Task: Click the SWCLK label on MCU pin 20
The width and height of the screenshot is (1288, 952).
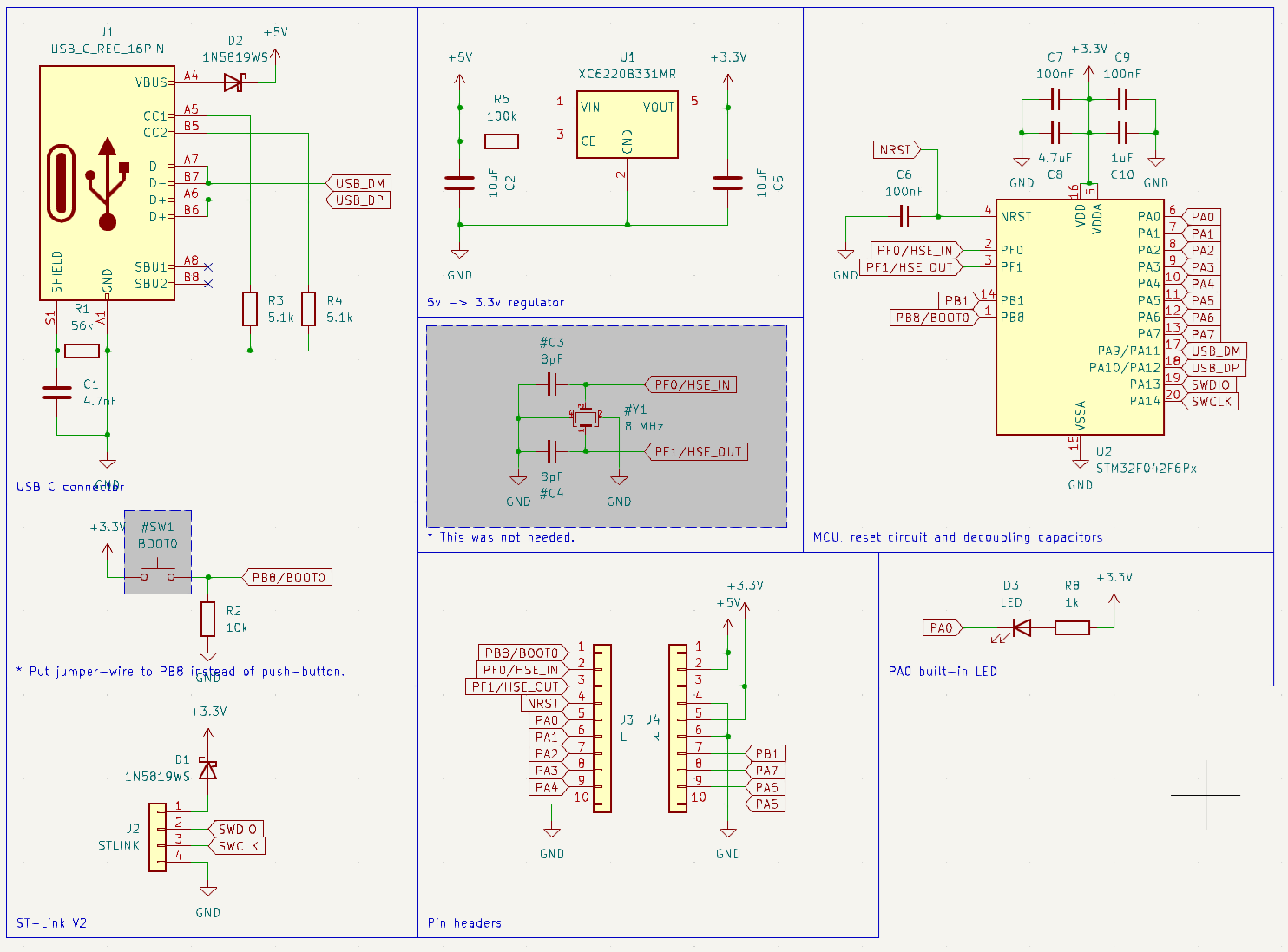Action: tap(1211, 401)
